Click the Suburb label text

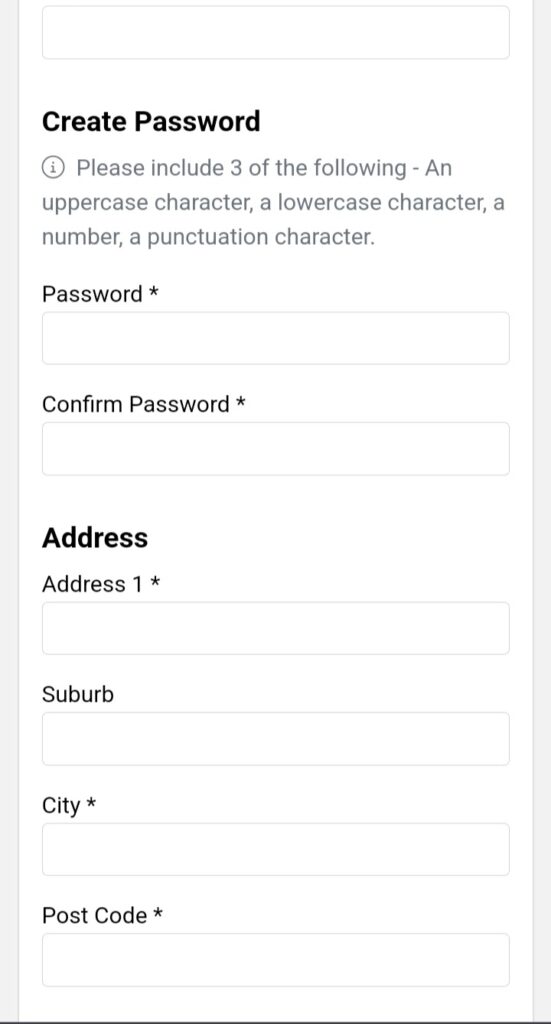coord(78,694)
